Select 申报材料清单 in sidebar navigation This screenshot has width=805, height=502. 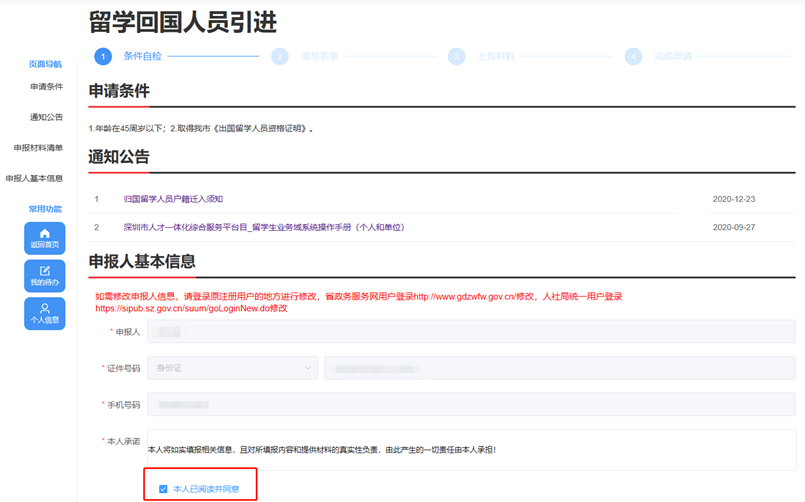click(x=38, y=148)
